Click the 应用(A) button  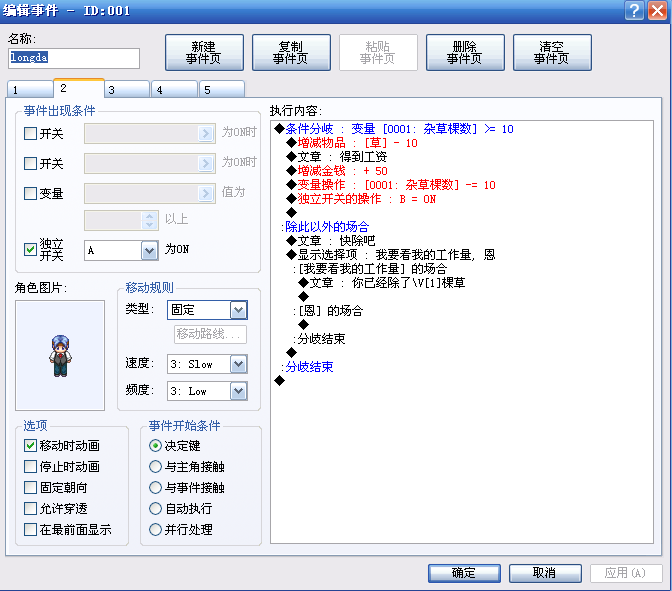pyautogui.click(x=626, y=573)
